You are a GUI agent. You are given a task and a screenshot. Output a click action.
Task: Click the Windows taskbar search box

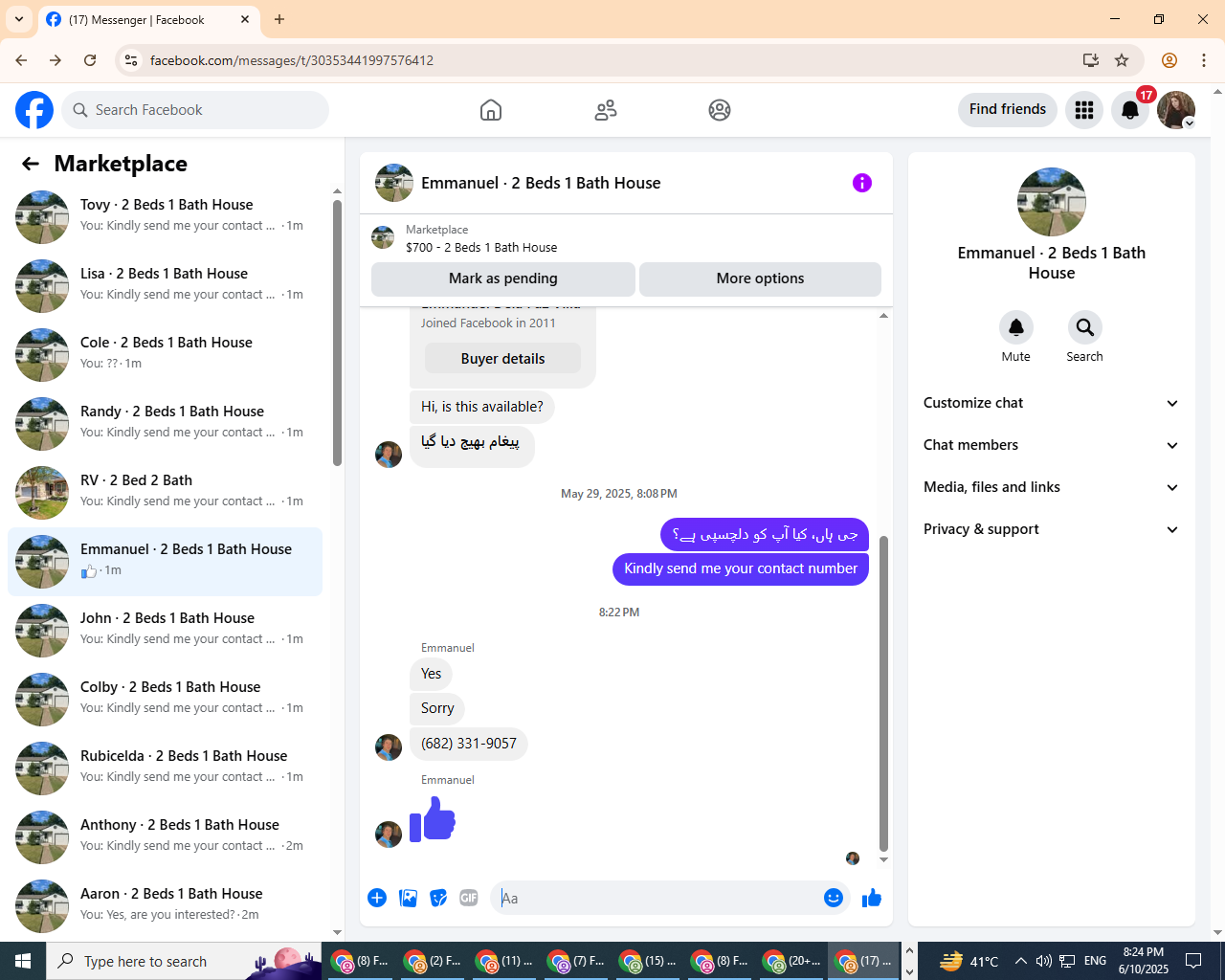pos(184,961)
